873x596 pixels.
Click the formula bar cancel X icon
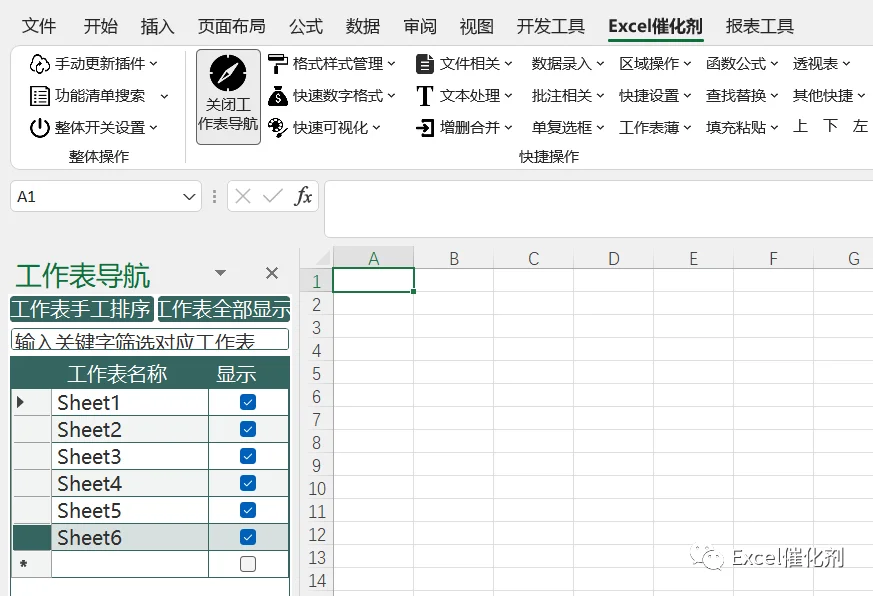(243, 196)
